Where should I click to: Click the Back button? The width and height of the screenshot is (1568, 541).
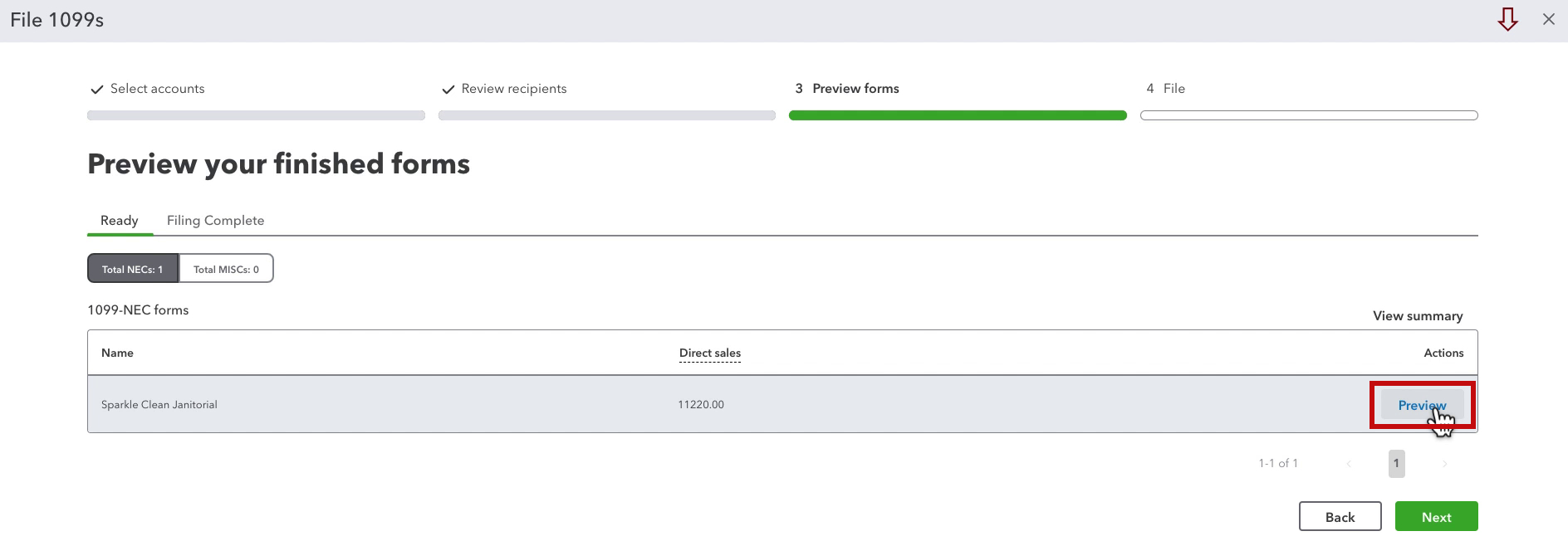[x=1340, y=517]
